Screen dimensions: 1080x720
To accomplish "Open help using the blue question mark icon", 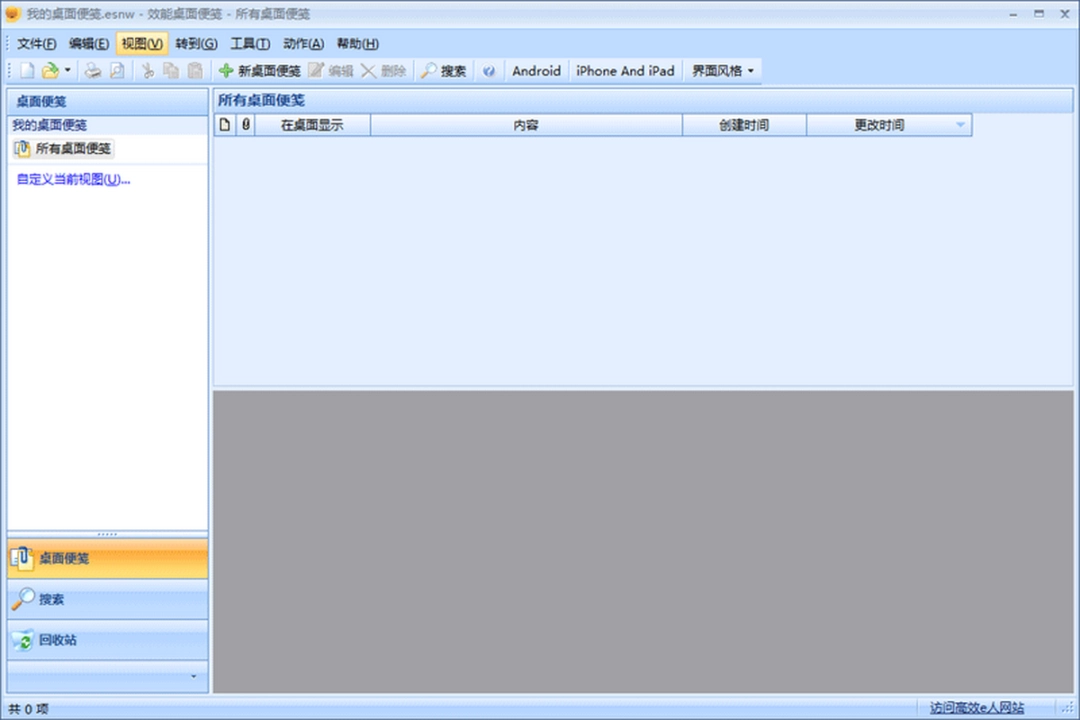I will (488, 70).
